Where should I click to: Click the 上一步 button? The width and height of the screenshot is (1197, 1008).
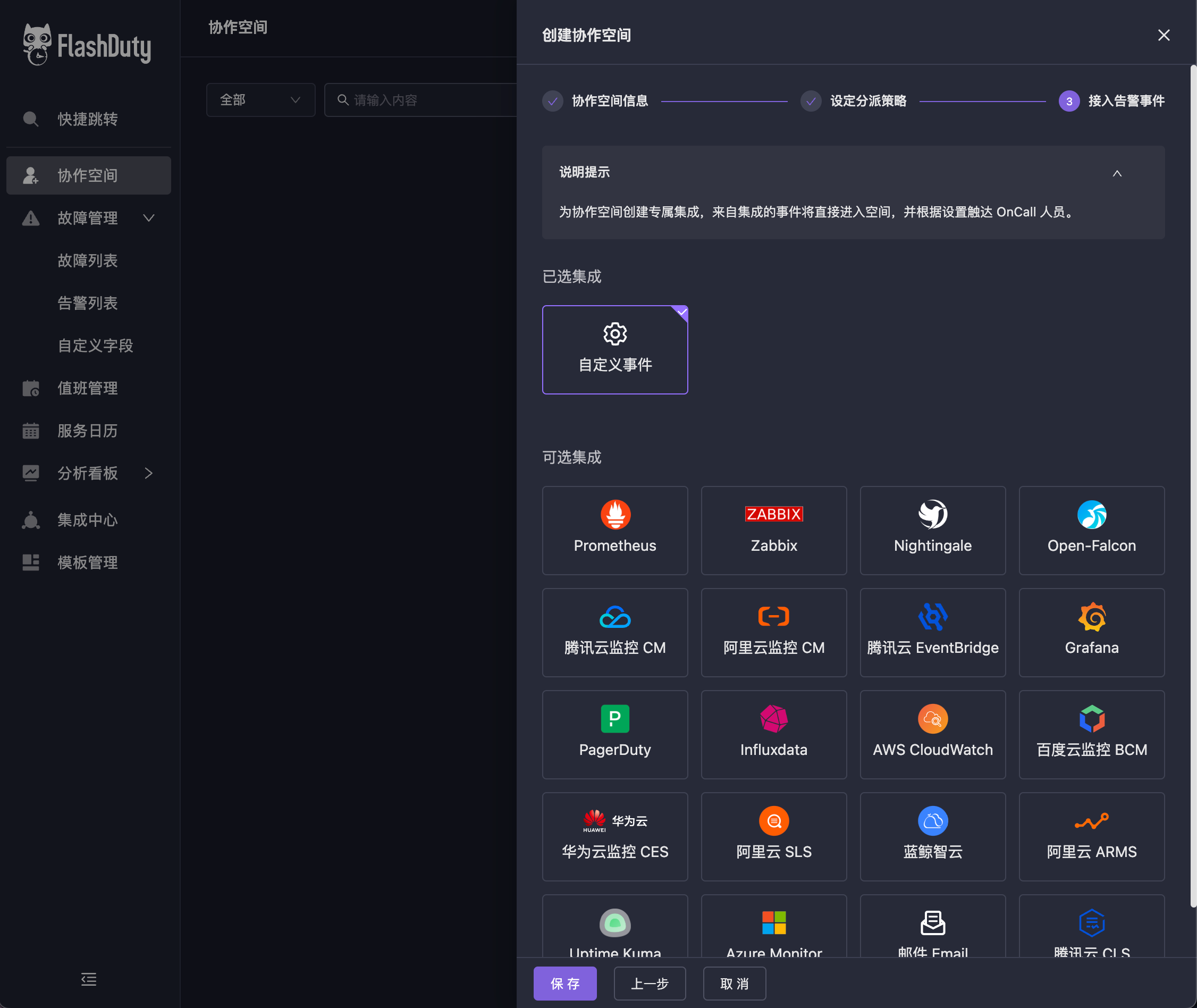pos(650,984)
